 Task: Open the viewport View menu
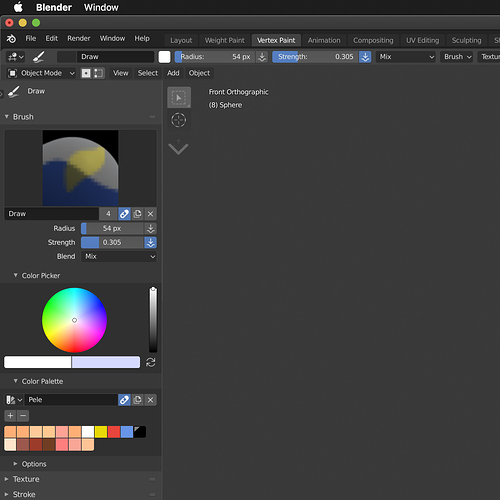[x=120, y=73]
